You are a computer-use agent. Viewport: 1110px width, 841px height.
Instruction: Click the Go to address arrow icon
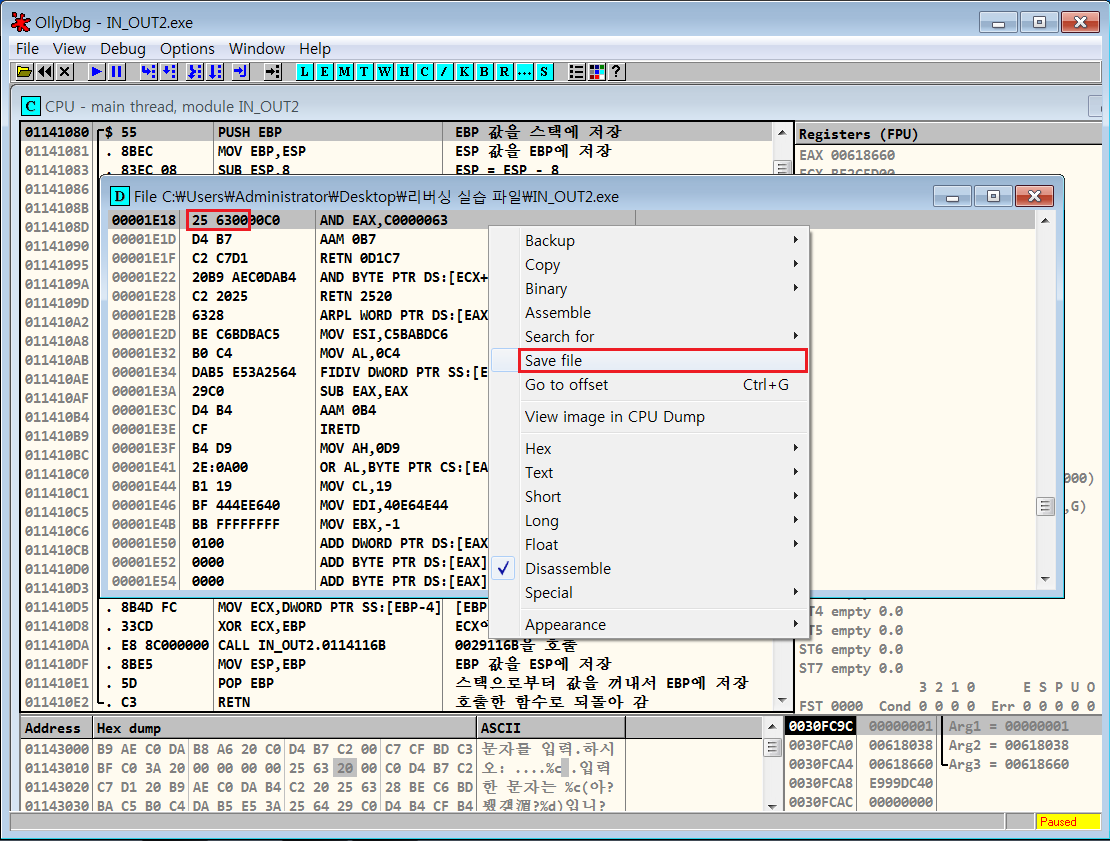(273, 71)
